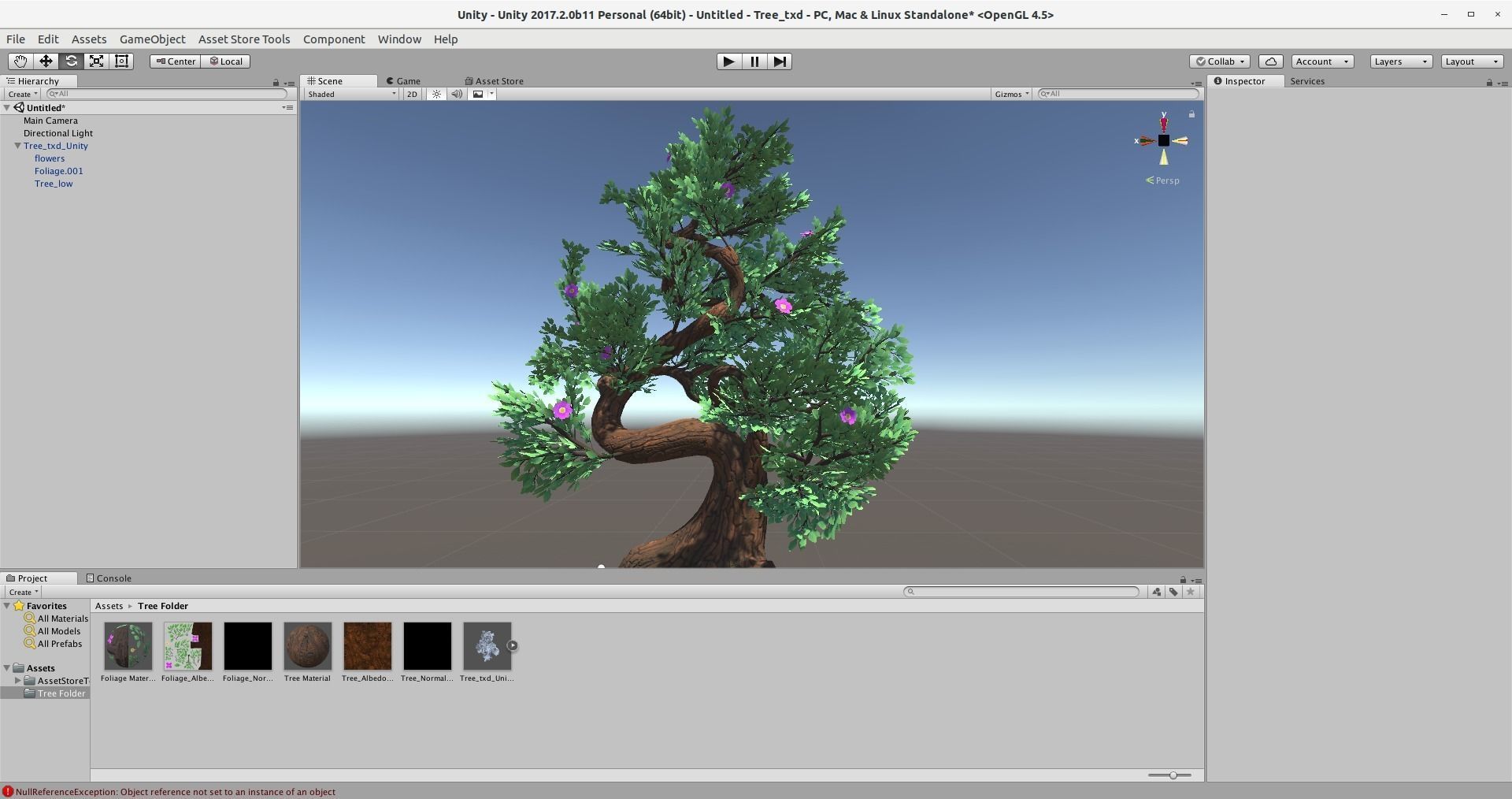This screenshot has width=1512, height=799.
Task: Expand the AssetStoreTools folder
Action: pos(18,681)
